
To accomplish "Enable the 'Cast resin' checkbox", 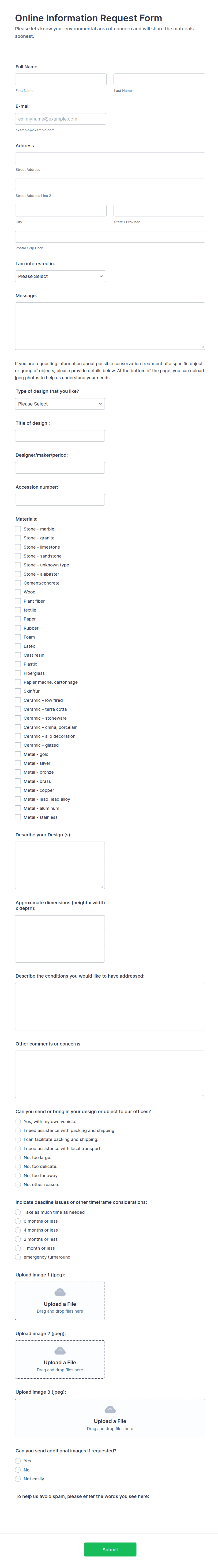I will click(x=18, y=655).
